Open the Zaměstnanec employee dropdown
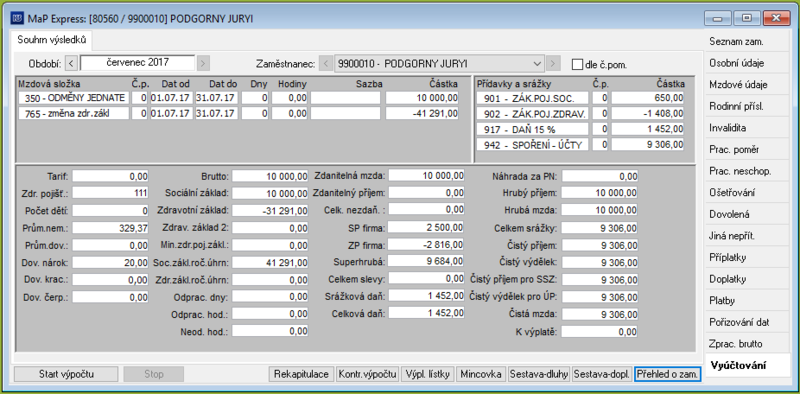Image resolution: width=800 pixels, height=394 pixels. pos(439,64)
